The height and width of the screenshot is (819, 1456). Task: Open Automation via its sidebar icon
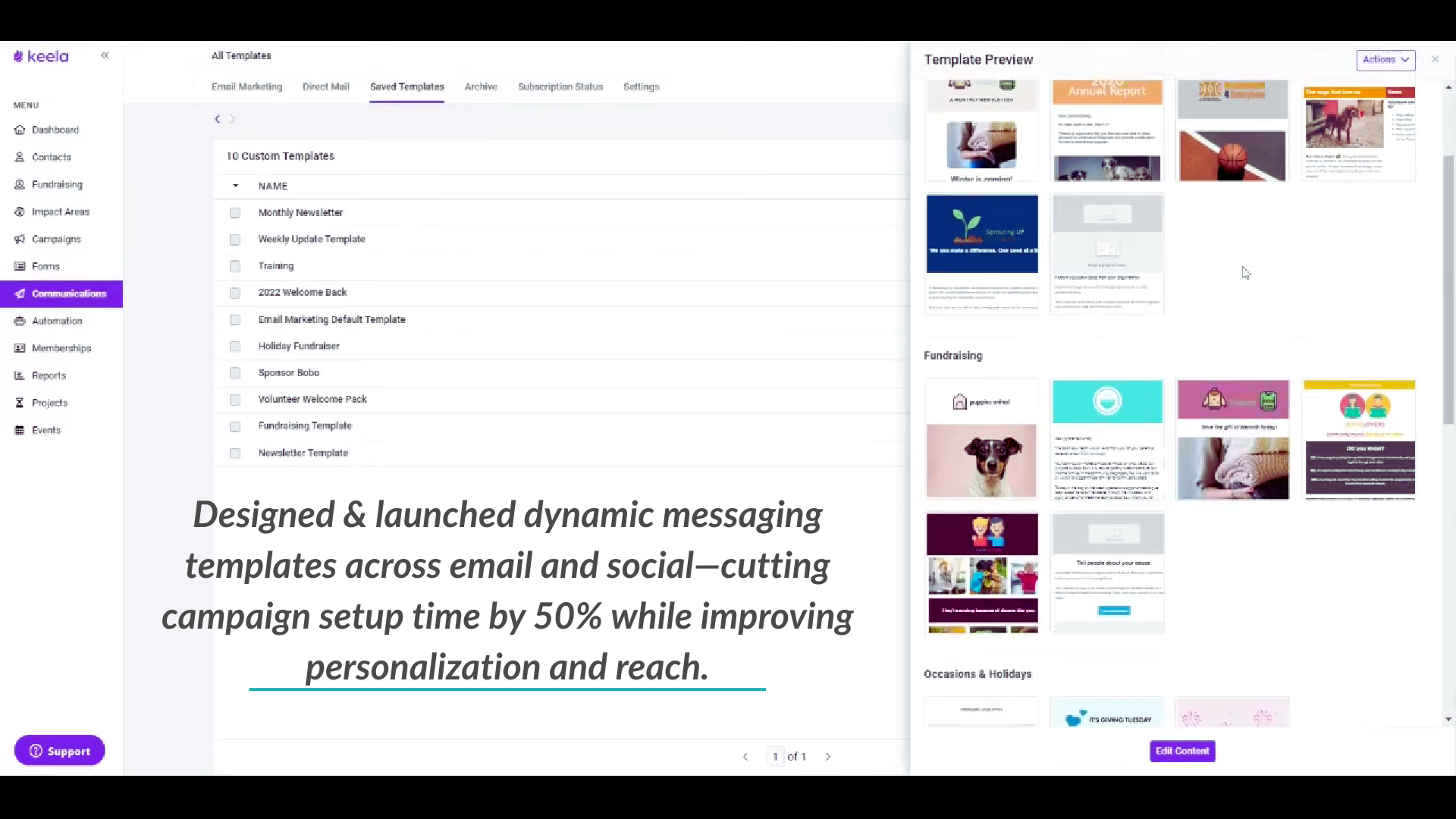point(20,321)
